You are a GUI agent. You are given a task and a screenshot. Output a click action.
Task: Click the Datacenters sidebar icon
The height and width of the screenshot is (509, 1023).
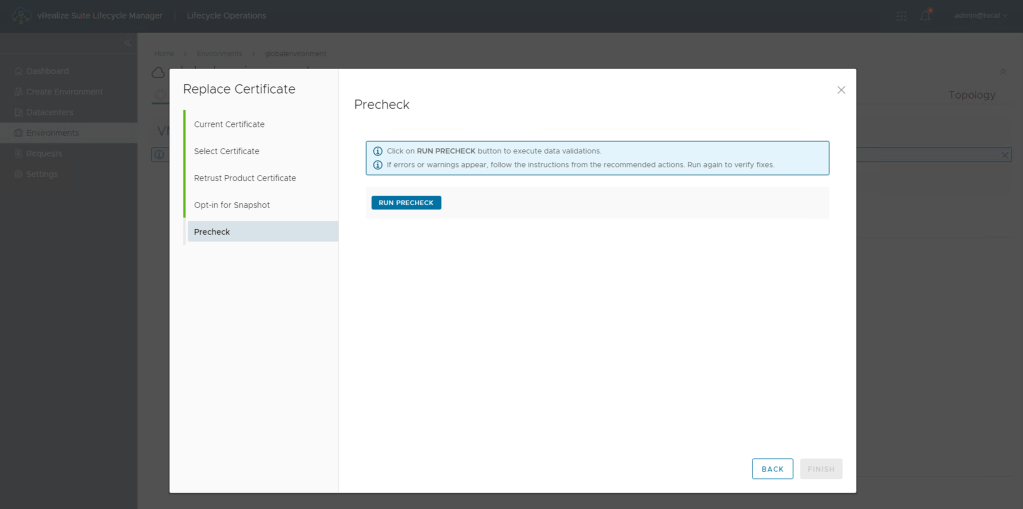point(18,112)
